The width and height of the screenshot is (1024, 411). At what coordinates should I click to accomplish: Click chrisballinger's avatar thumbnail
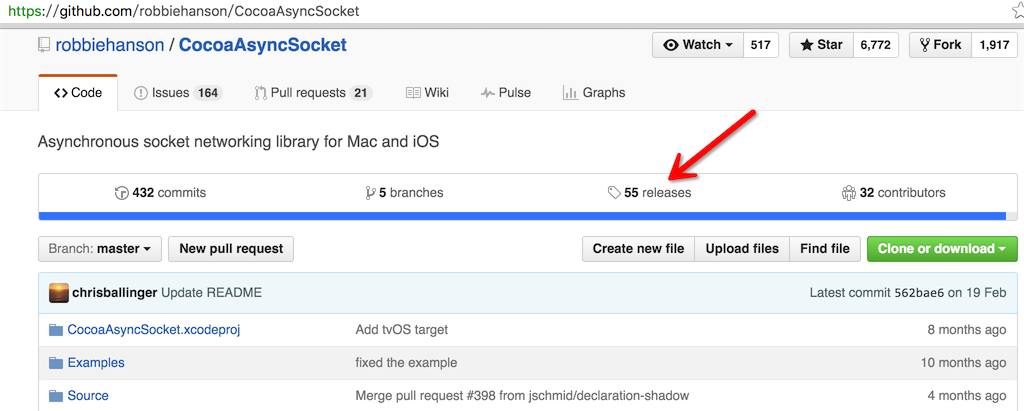(59, 293)
